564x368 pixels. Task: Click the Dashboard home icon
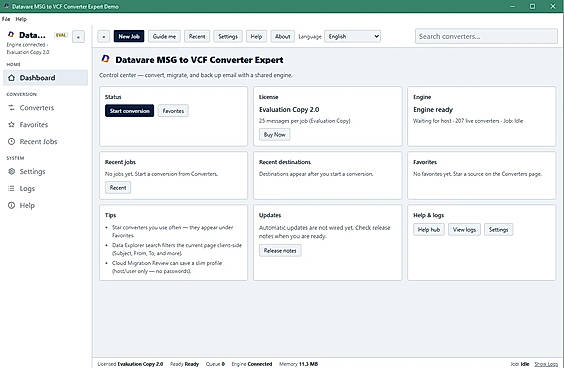tap(12, 78)
